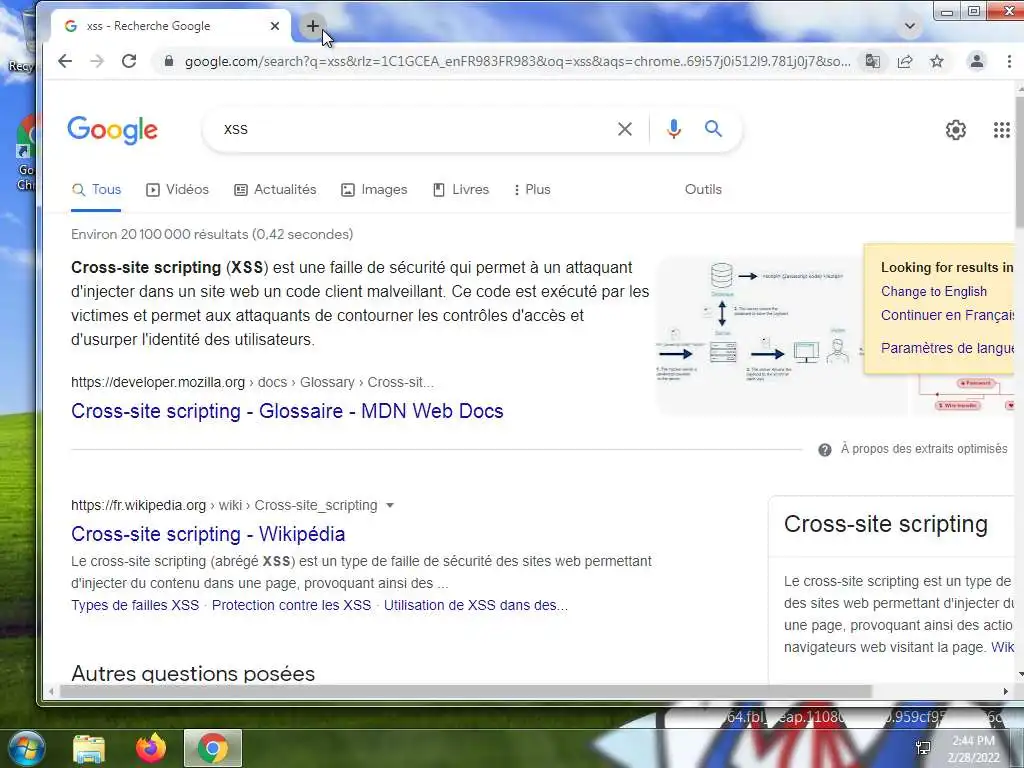Open the Outils search tools
This screenshot has height=768, width=1024.
point(703,189)
